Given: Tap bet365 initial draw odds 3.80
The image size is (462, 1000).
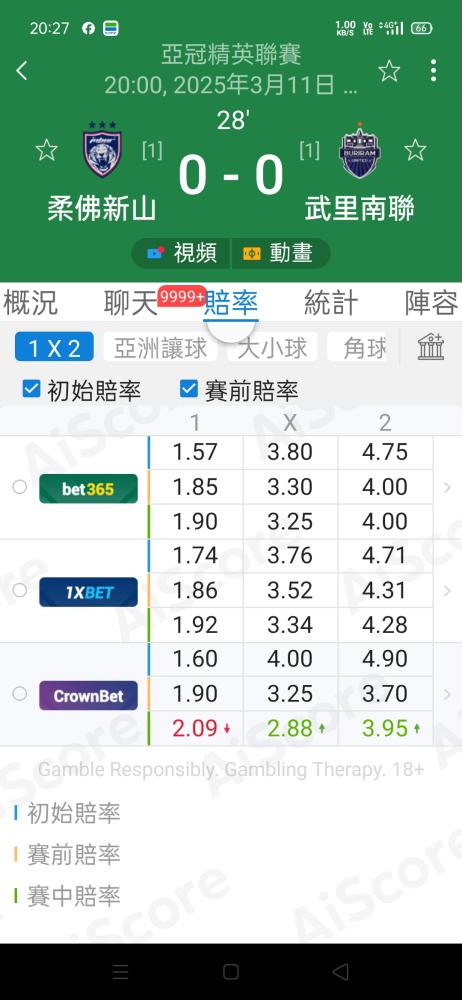Looking at the screenshot, I should tap(290, 452).
